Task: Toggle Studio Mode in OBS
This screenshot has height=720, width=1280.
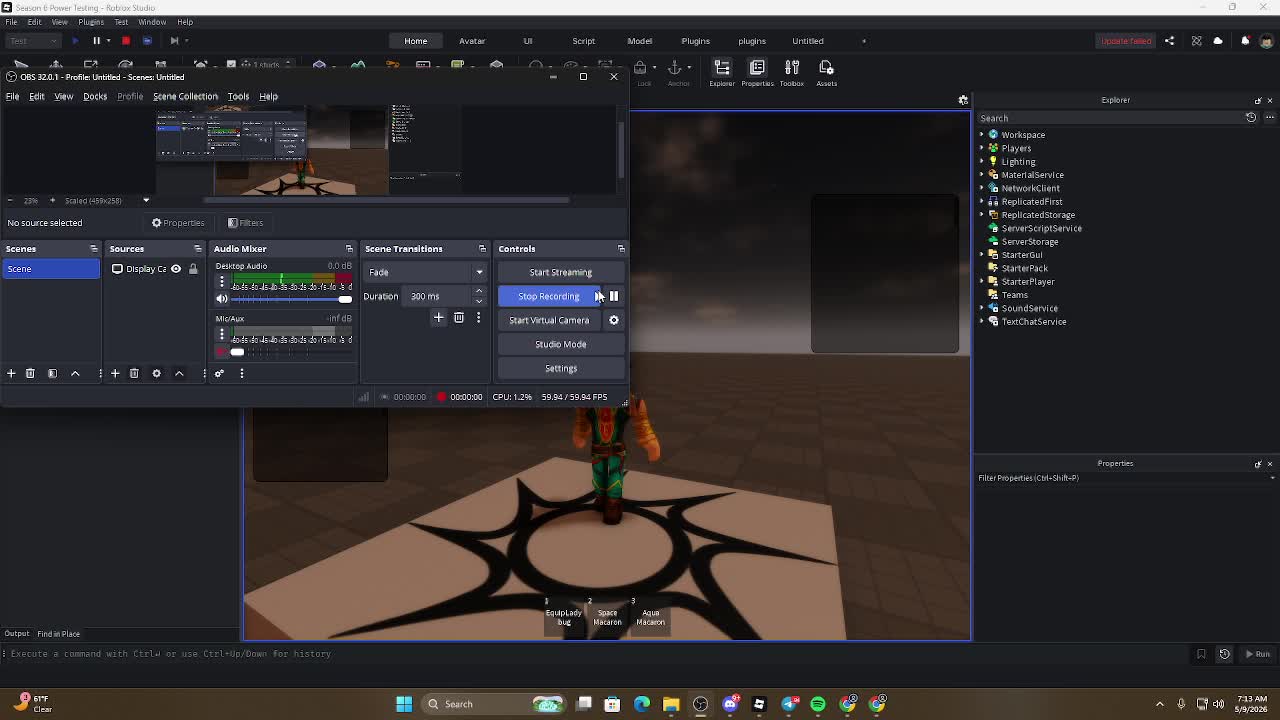Action: 561,344
